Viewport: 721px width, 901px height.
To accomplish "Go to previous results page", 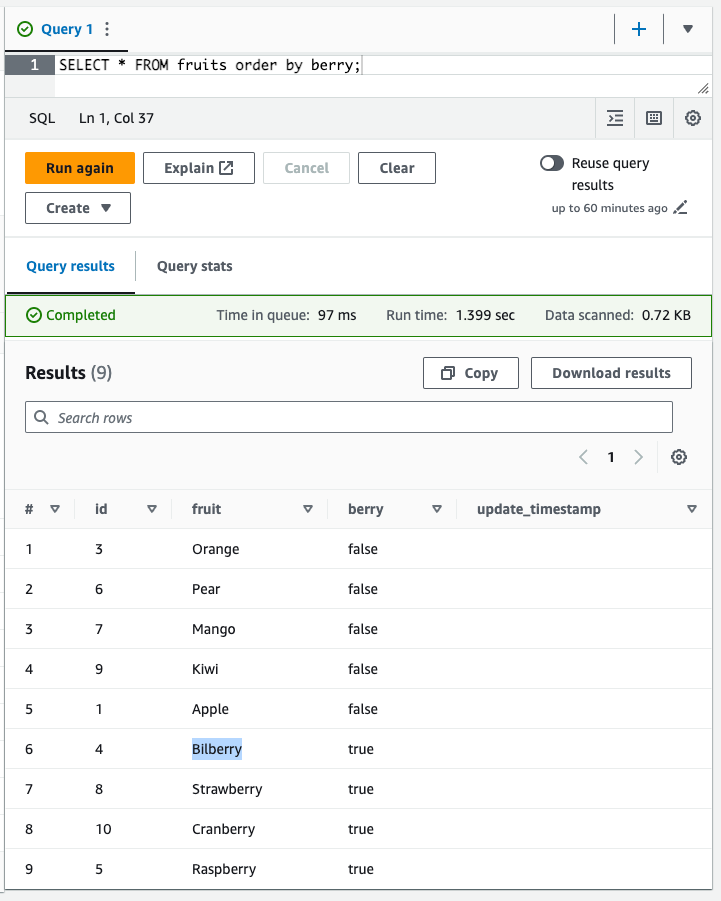I will tap(584, 457).
